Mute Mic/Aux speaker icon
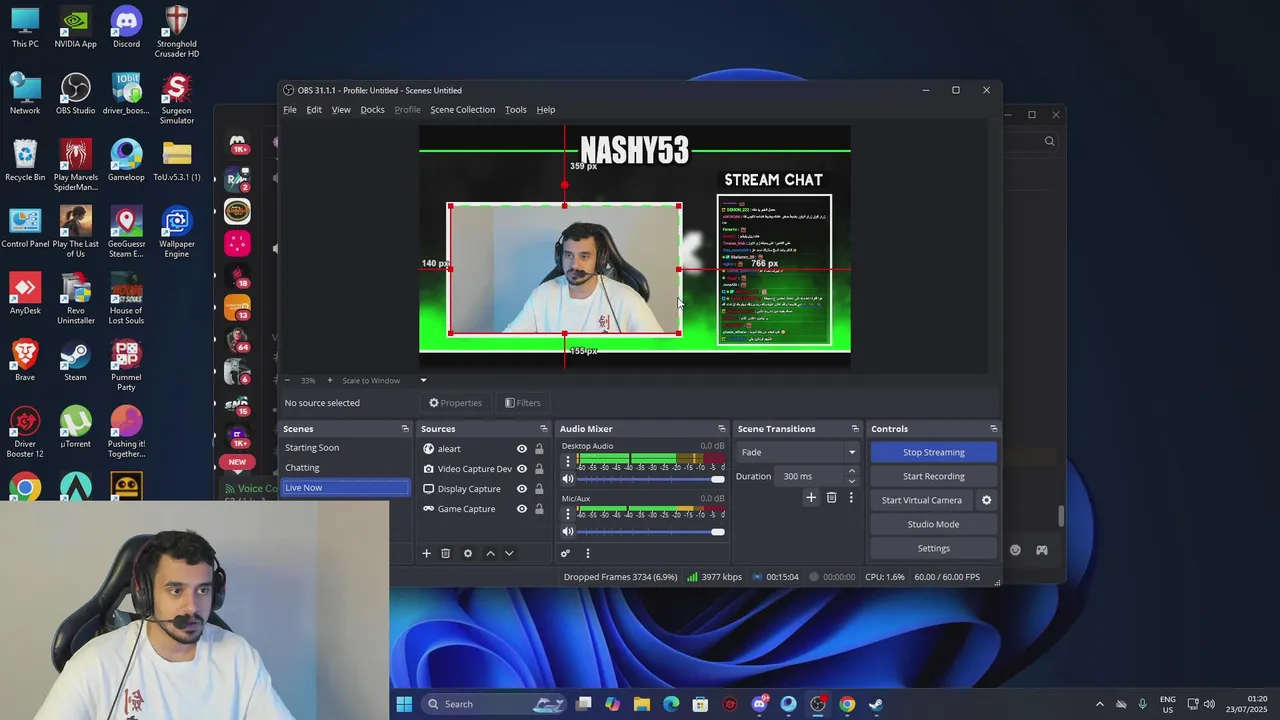Image resolution: width=1280 pixels, height=720 pixels. pos(568,531)
